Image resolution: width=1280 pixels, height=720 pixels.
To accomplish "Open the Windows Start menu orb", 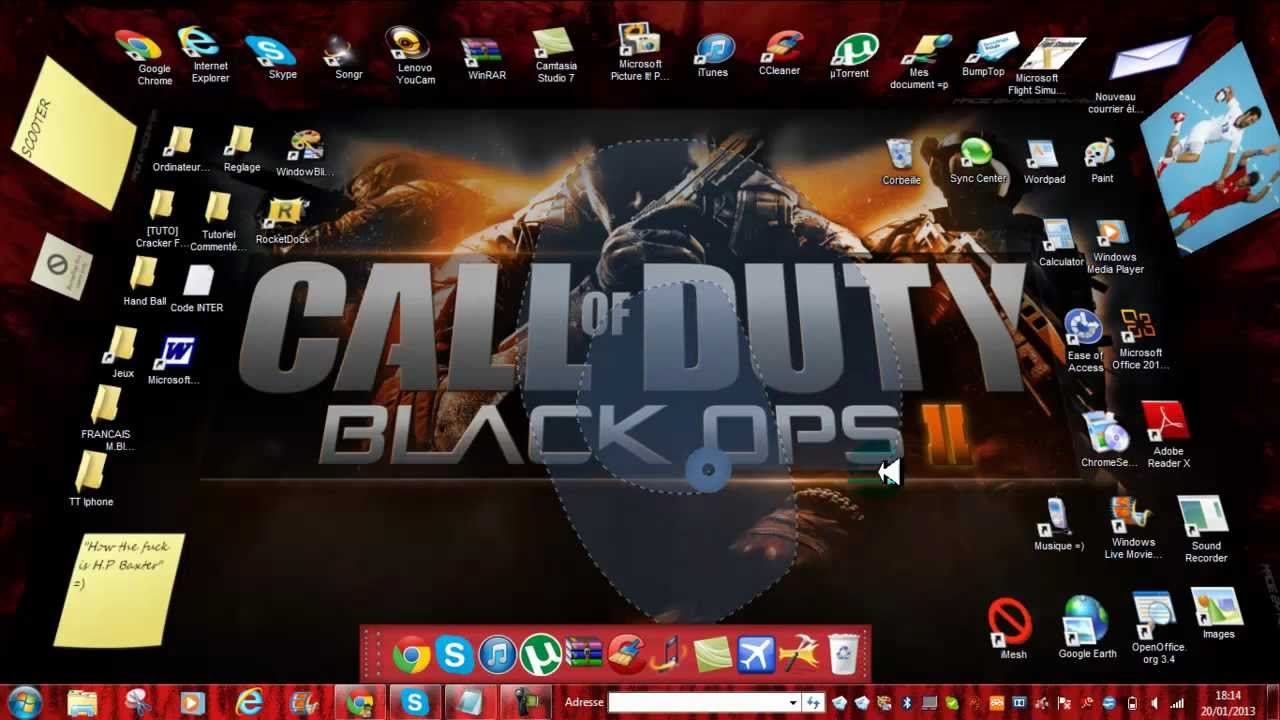I will point(24,702).
